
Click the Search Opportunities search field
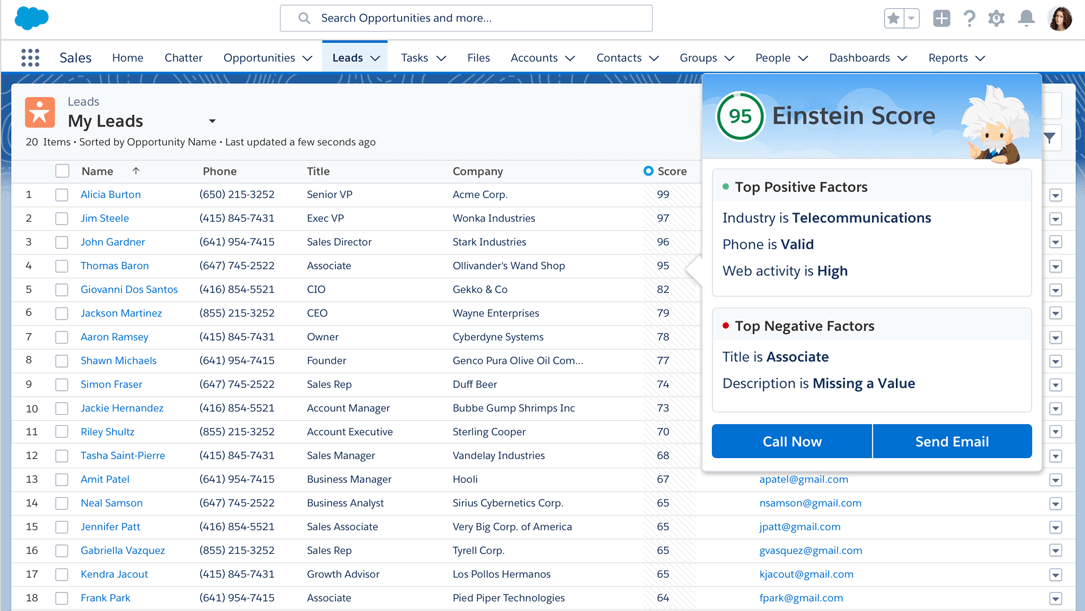[x=466, y=18]
